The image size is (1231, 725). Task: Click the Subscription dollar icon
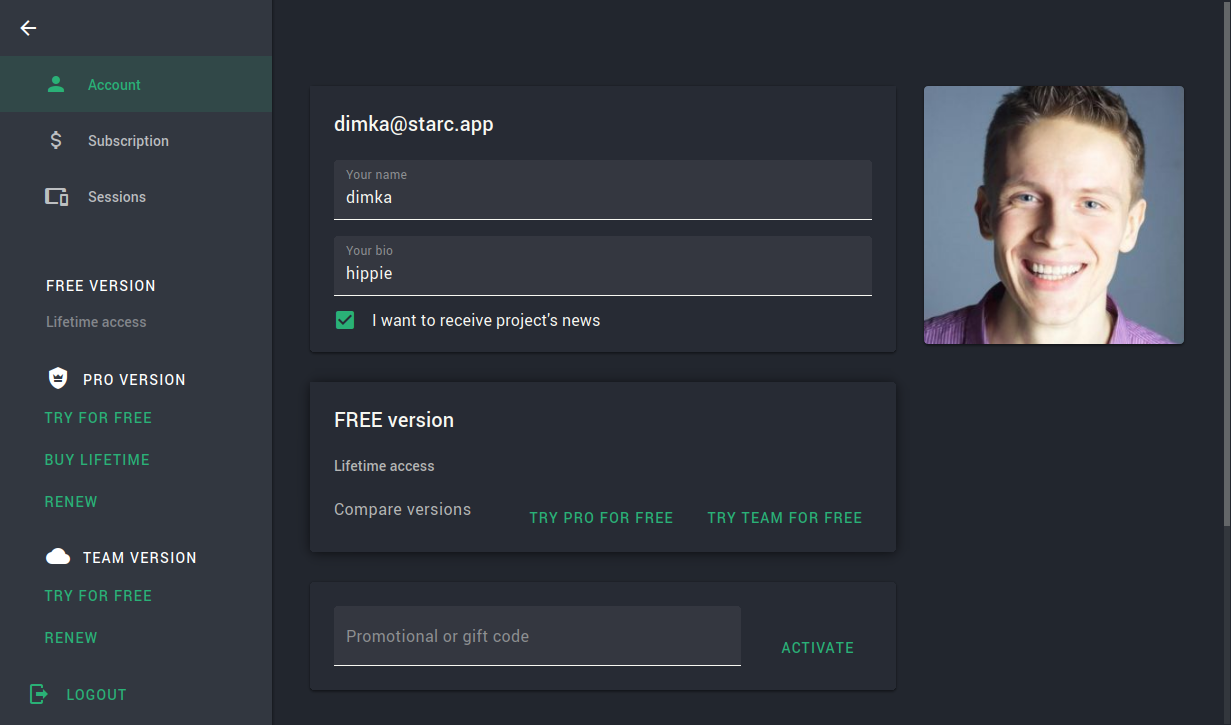[56, 140]
